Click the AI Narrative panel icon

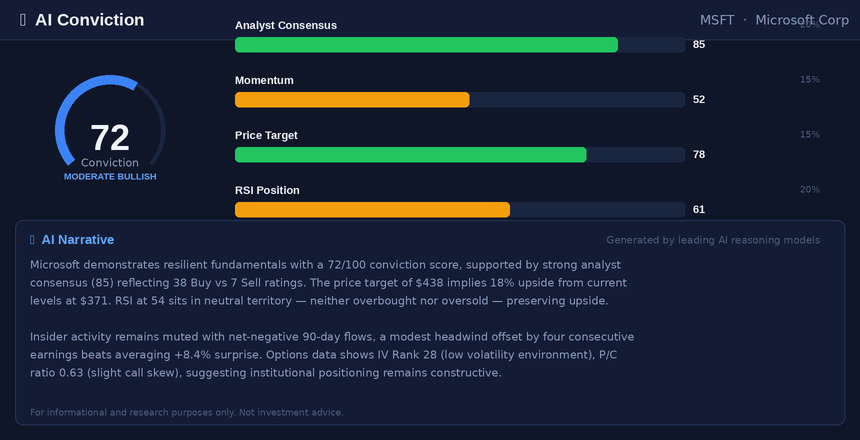point(33,240)
